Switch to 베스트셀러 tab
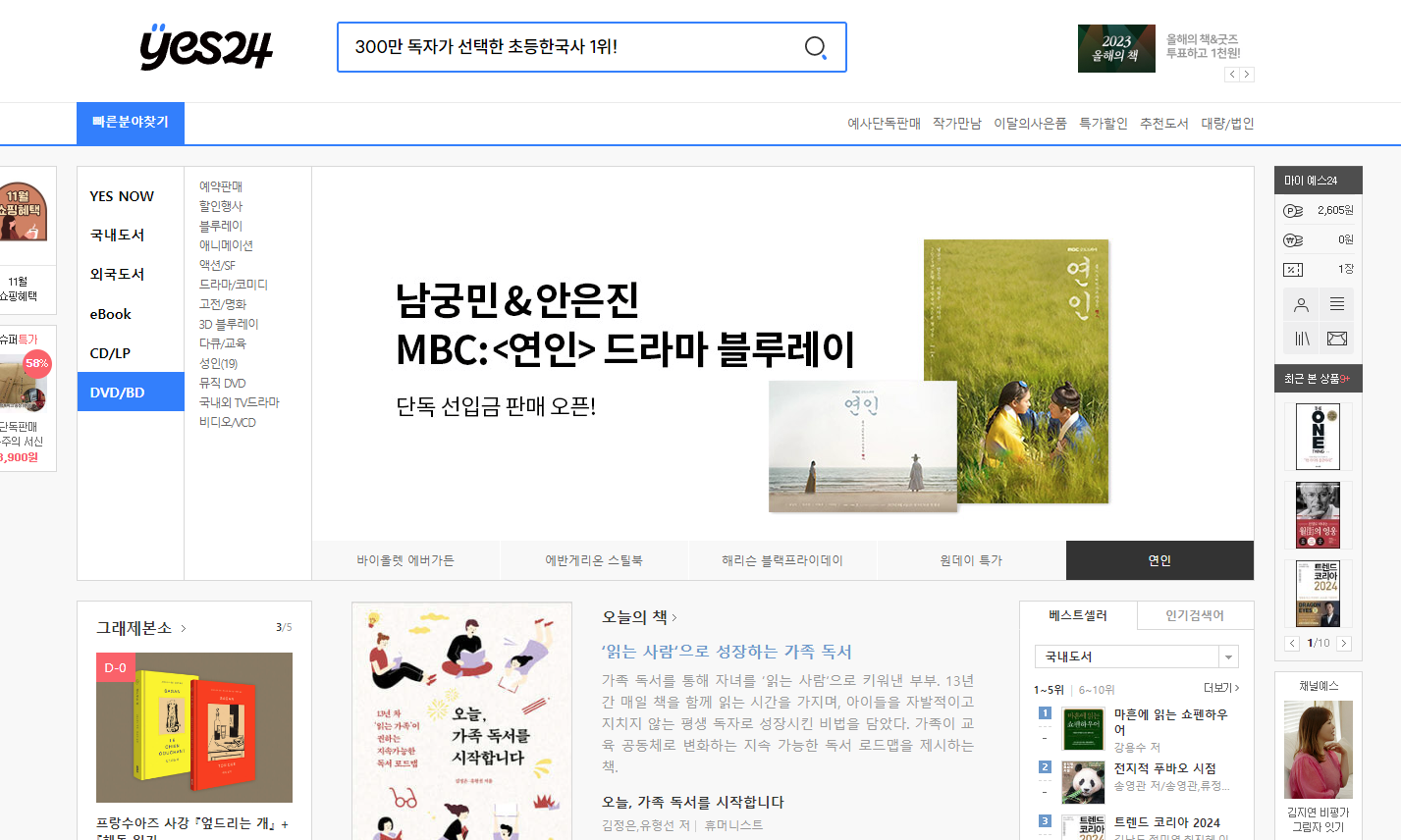The width and height of the screenshot is (1401, 840). 1078,615
